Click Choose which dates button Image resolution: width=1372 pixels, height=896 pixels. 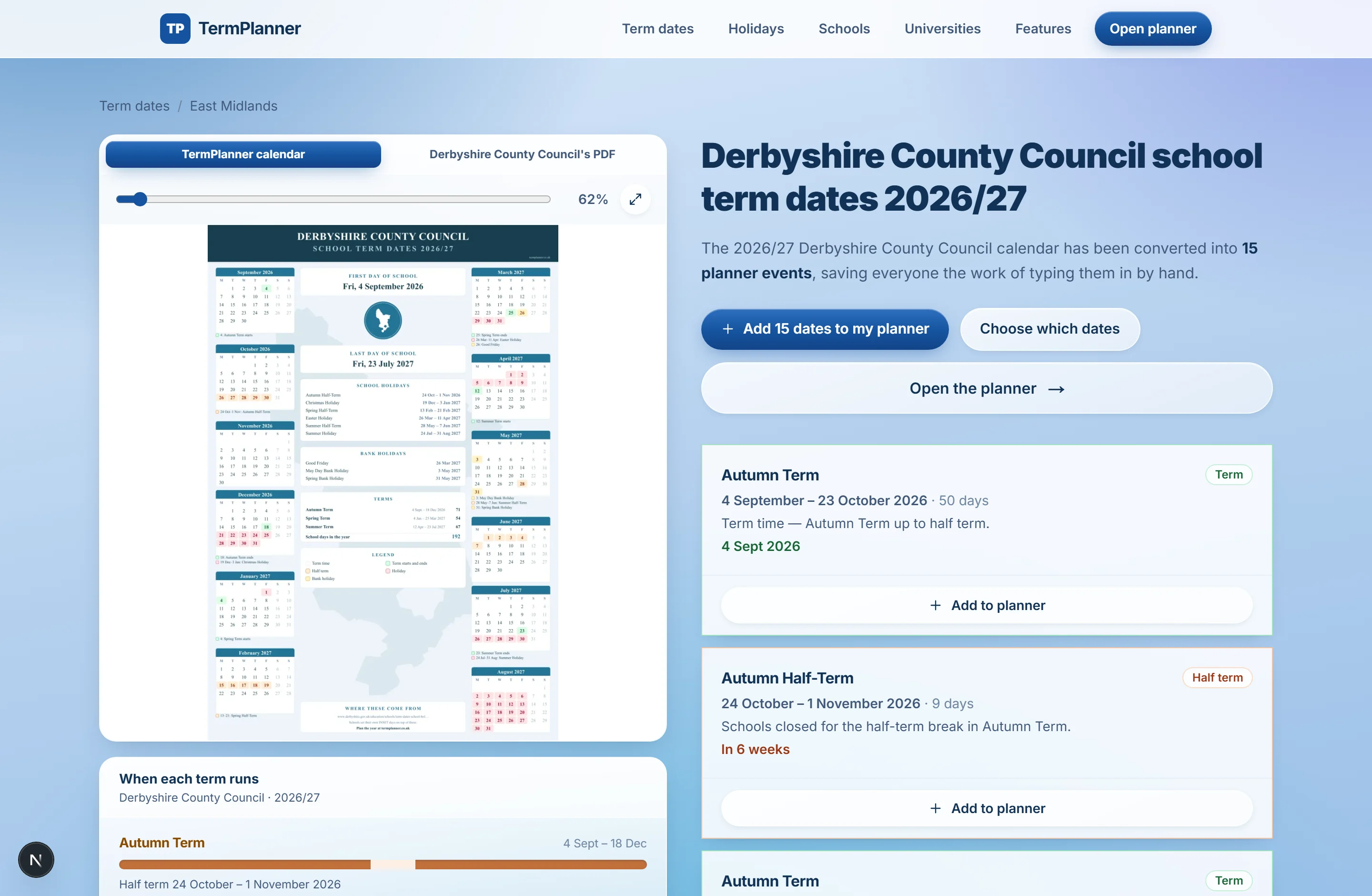pos(1050,329)
